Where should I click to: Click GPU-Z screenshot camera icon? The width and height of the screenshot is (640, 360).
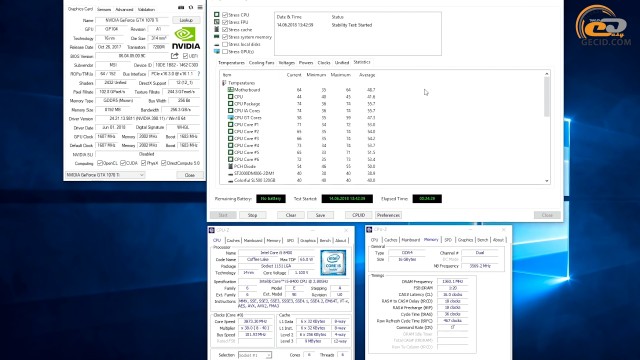click(181, 7)
